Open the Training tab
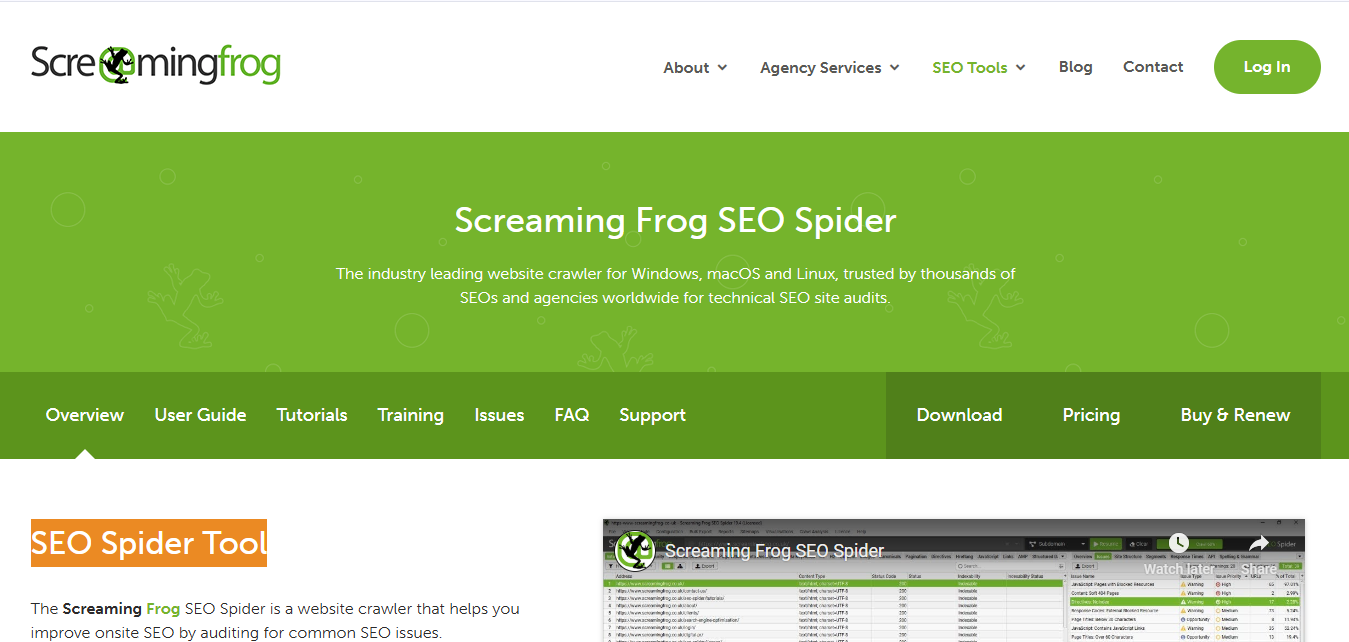This screenshot has width=1349, height=642. [x=410, y=415]
